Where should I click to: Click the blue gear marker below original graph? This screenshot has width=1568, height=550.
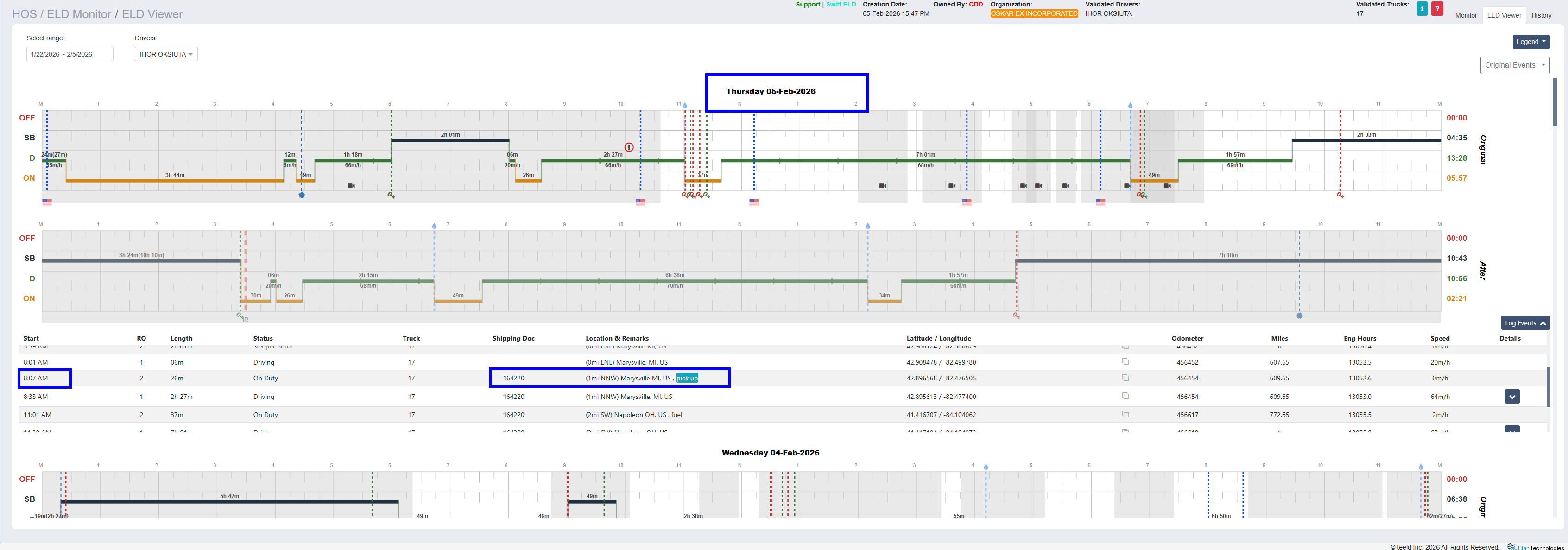(301, 195)
